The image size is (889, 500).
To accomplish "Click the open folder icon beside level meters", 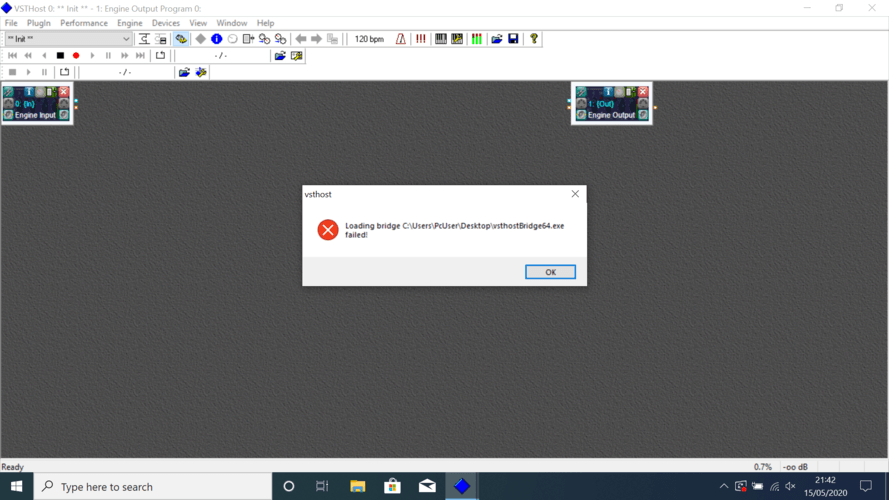I will [497, 39].
